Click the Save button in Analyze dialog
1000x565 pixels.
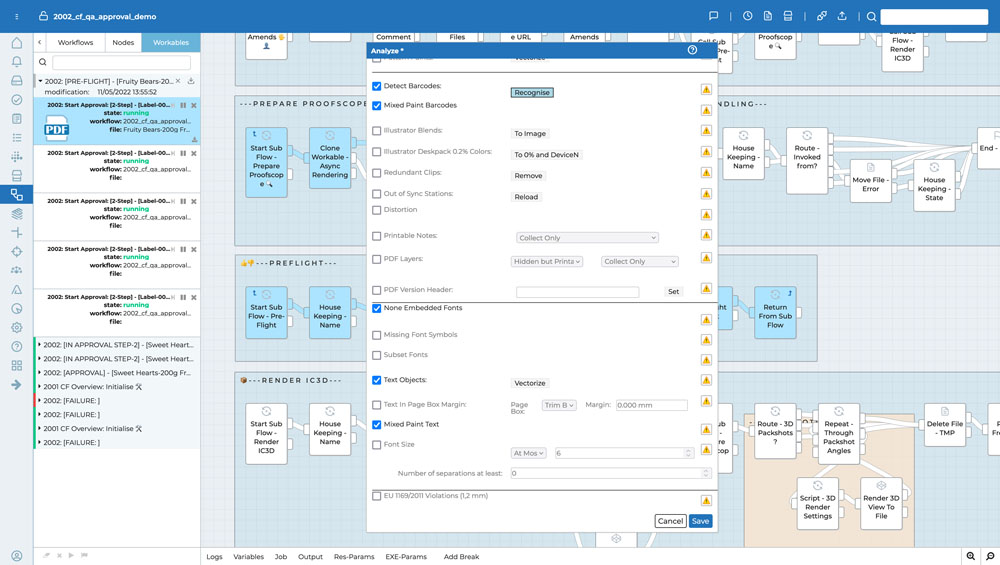tap(700, 521)
